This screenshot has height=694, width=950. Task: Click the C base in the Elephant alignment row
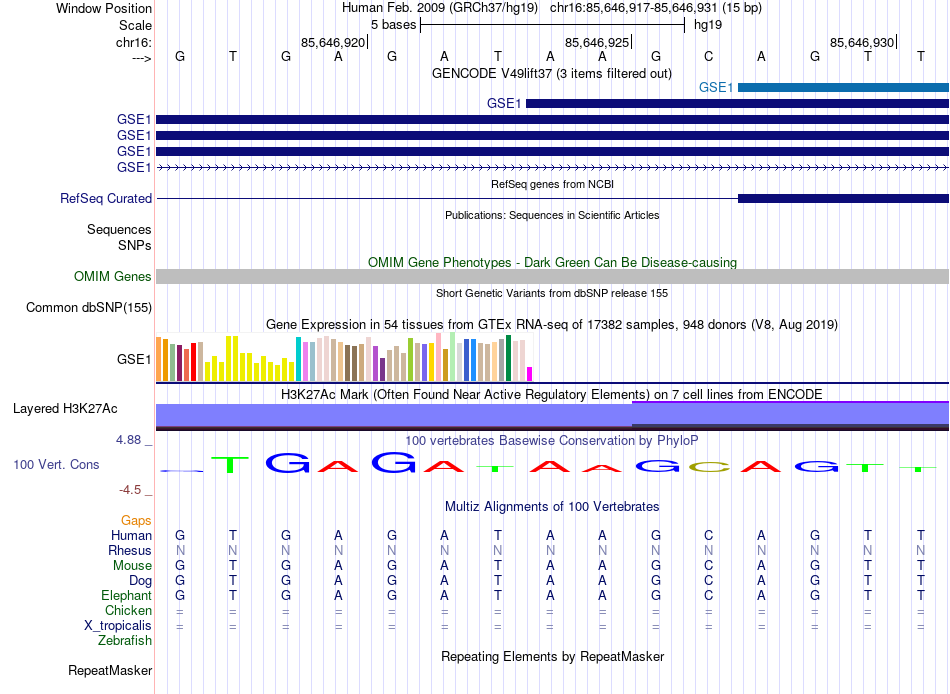point(708,596)
